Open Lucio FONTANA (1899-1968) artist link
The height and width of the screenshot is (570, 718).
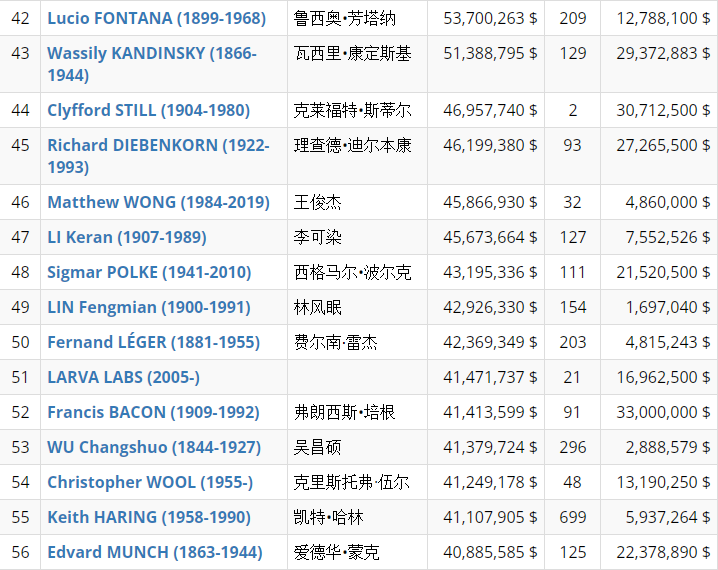[x=157, y=18]
